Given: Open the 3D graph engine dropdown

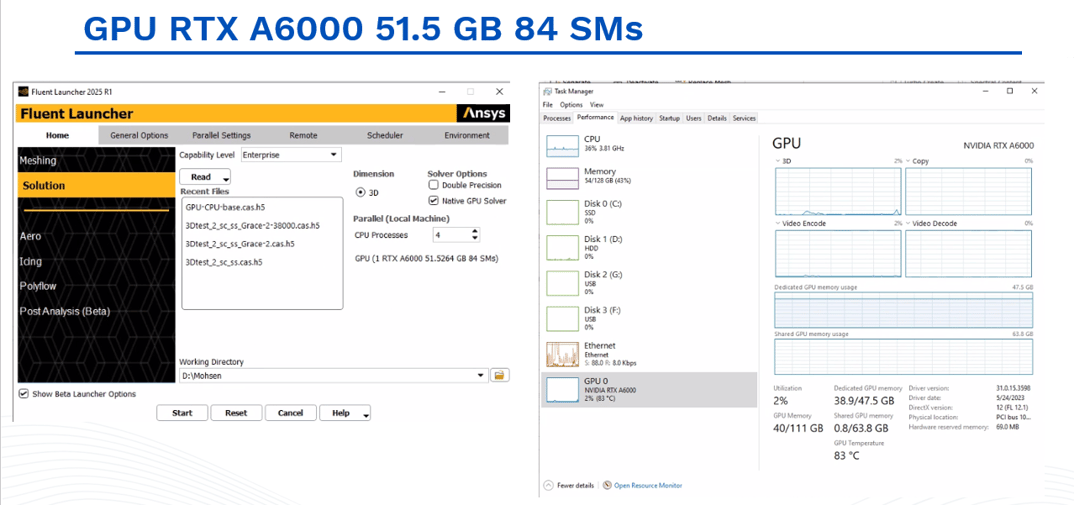Looking at the screenshot, I should click(x=779, y=161).
